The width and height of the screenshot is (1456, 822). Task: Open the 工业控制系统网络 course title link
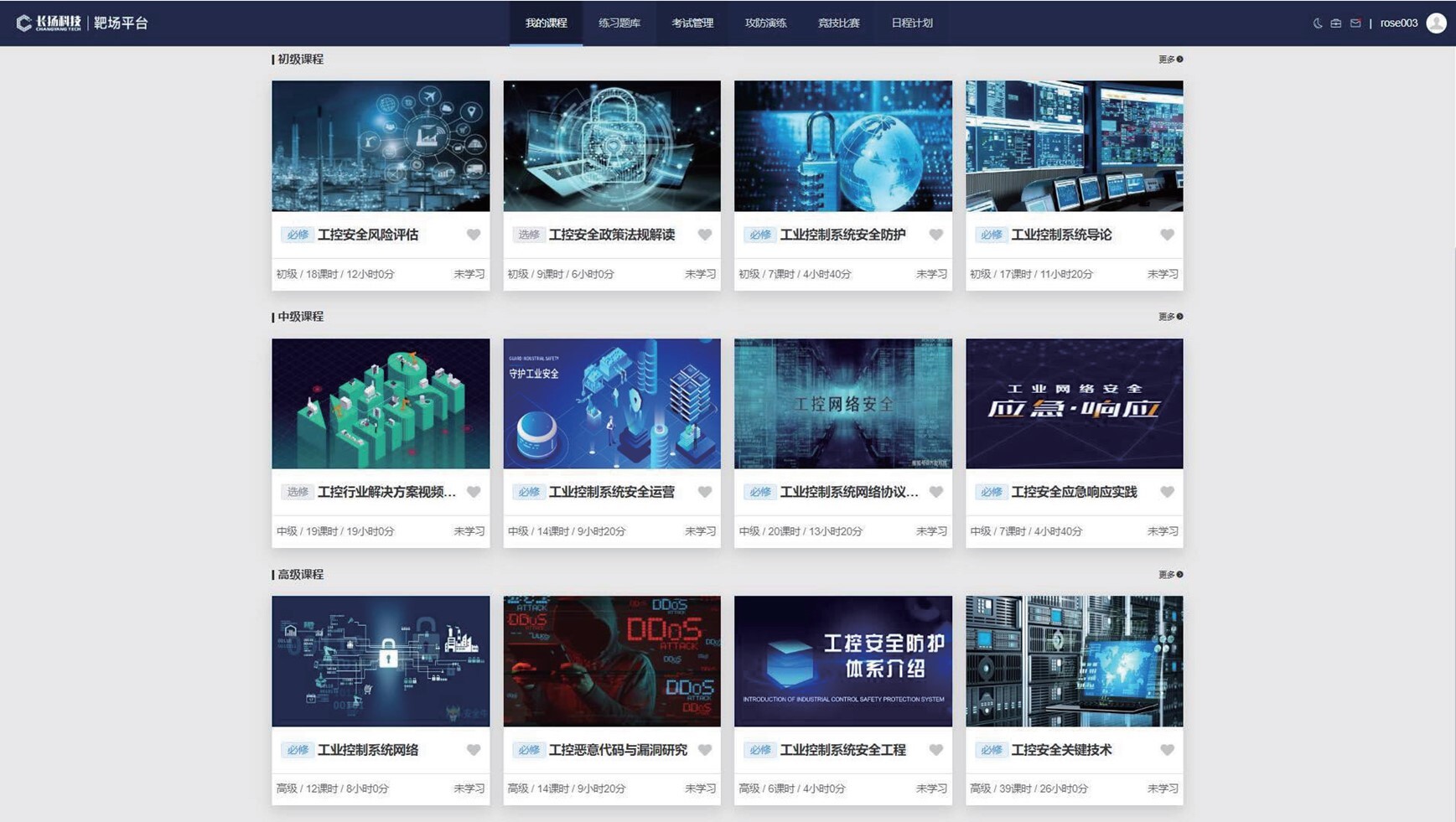pyautogui.click(x=368, y=750)
